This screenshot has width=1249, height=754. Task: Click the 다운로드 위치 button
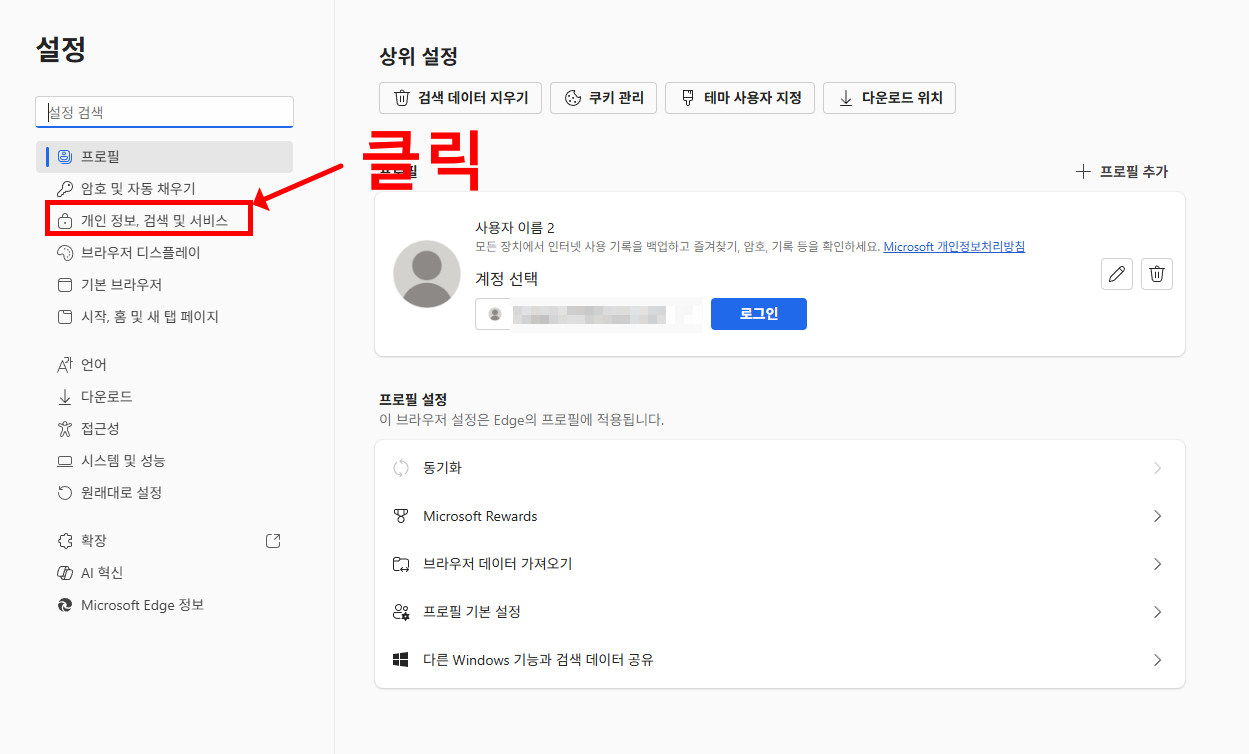pyautogui.click(x=890, y=98)
